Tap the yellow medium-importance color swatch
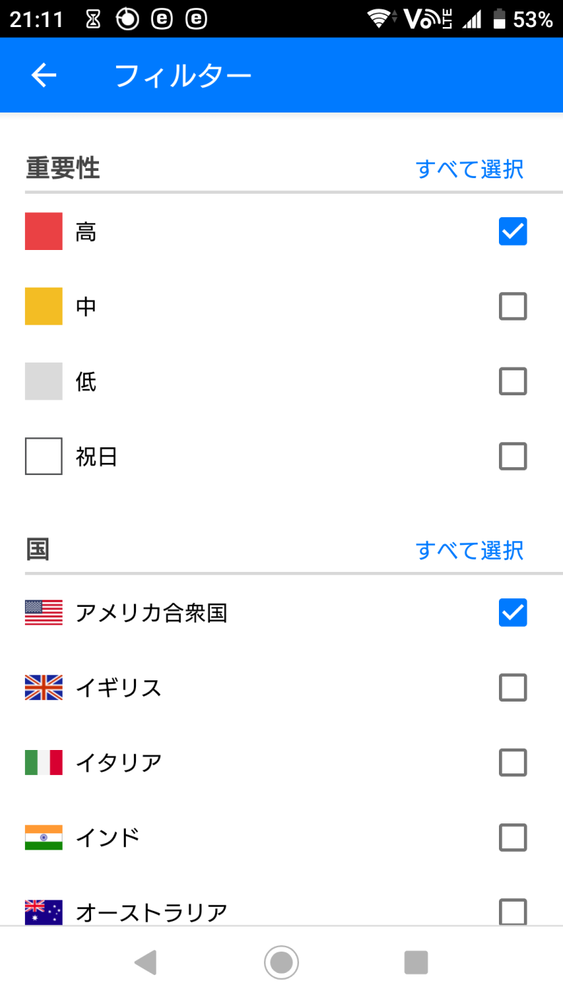 pyautogui.click(x=43, y=306)
